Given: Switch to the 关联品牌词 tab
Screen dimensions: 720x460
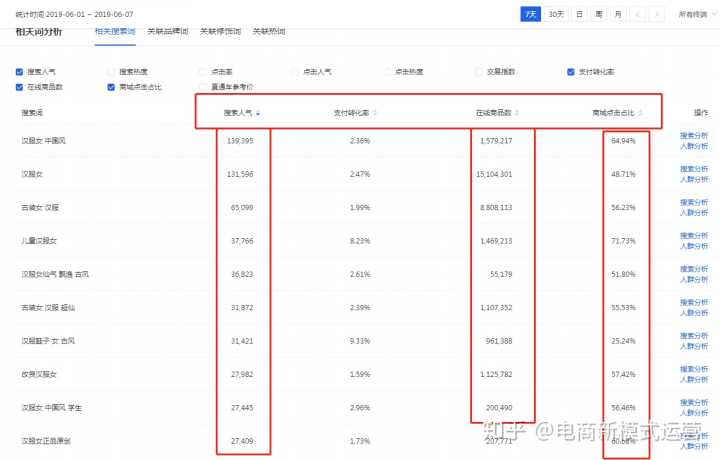Looking at the screenshot, I should (x=166, y=32).
